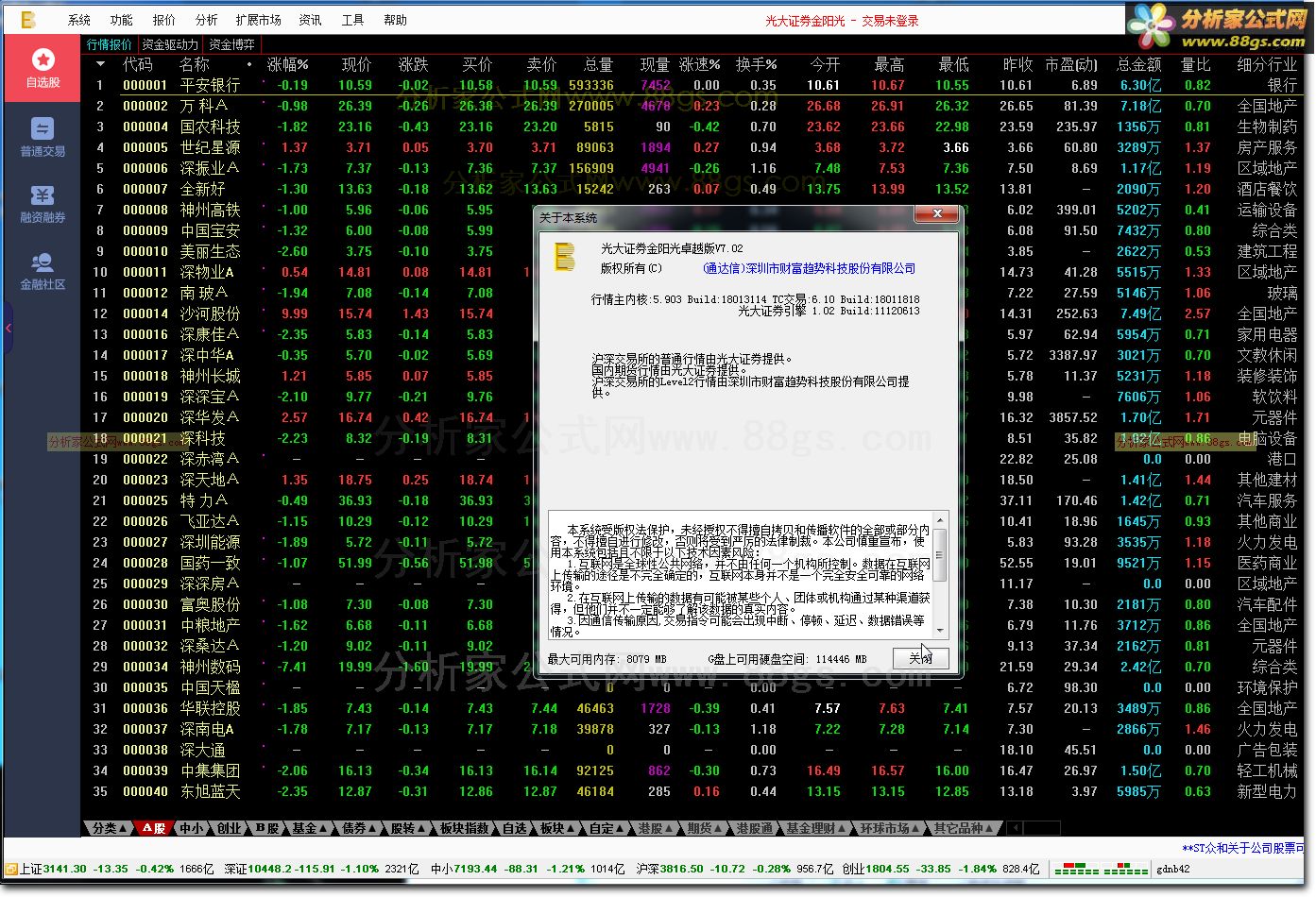Select the 中小 bottom tab

tap(192, 828)
